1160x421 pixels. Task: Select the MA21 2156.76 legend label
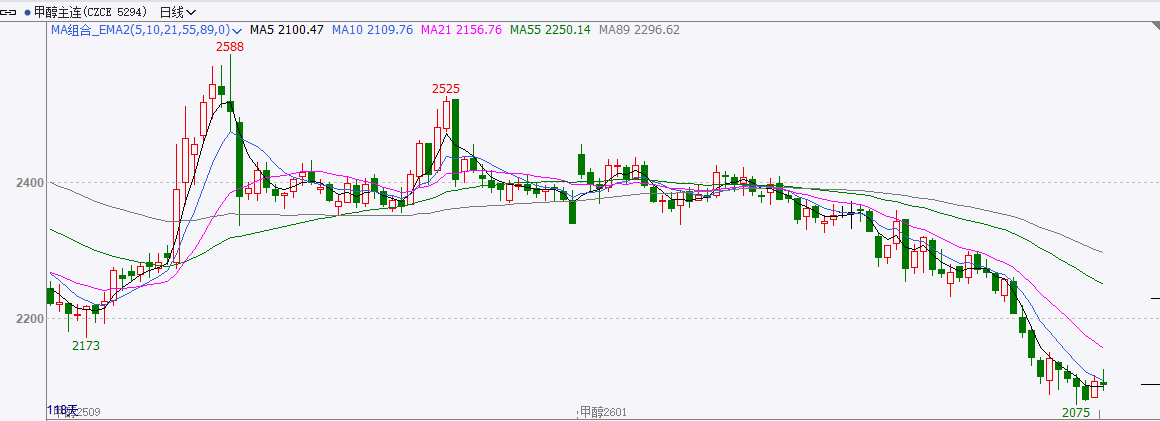pos(462,30)
